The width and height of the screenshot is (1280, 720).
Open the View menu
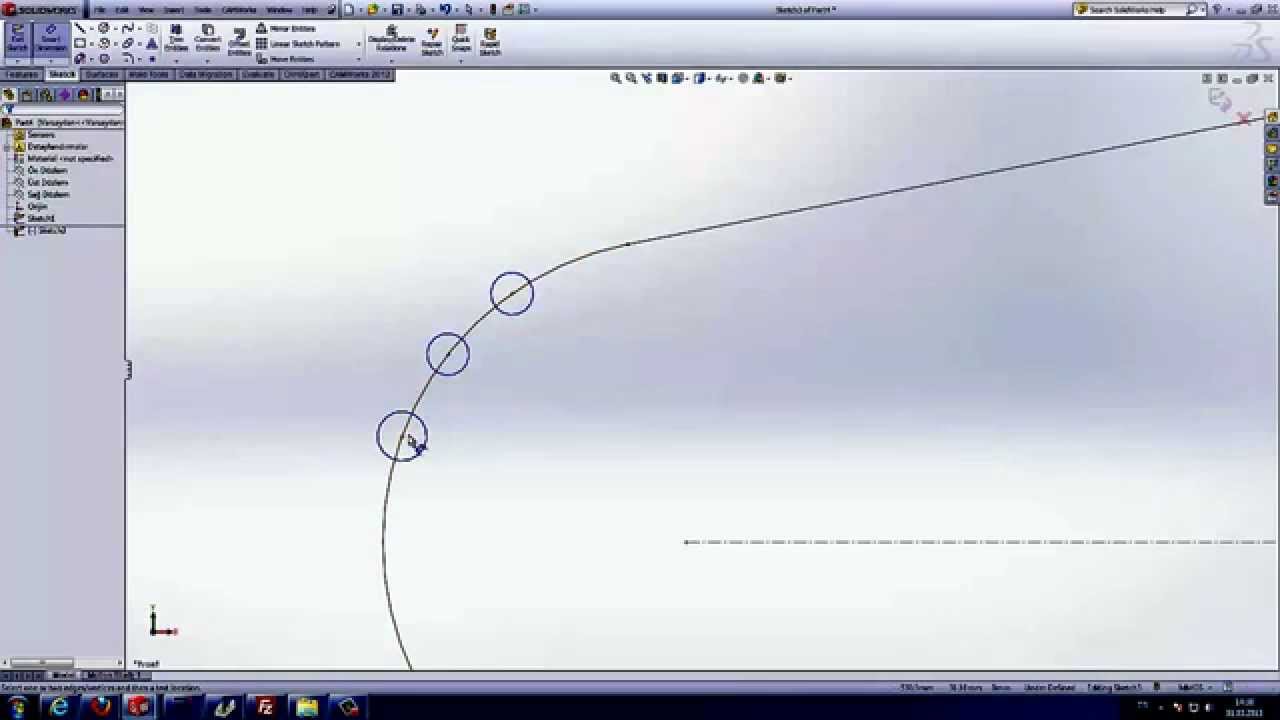146,10
